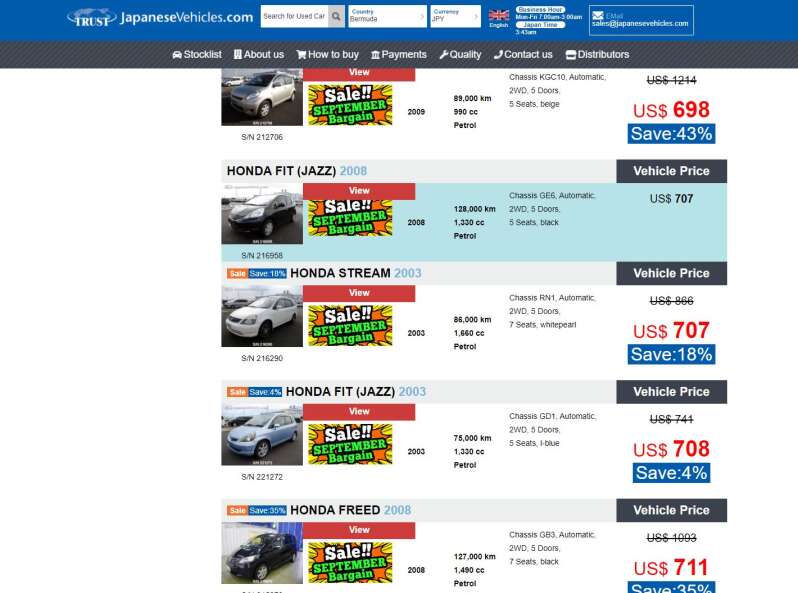Viewport: 798px width, 593px height.
Task: Click September Bargain banner for Honda Fit 2003
Action: click(351, 444)
